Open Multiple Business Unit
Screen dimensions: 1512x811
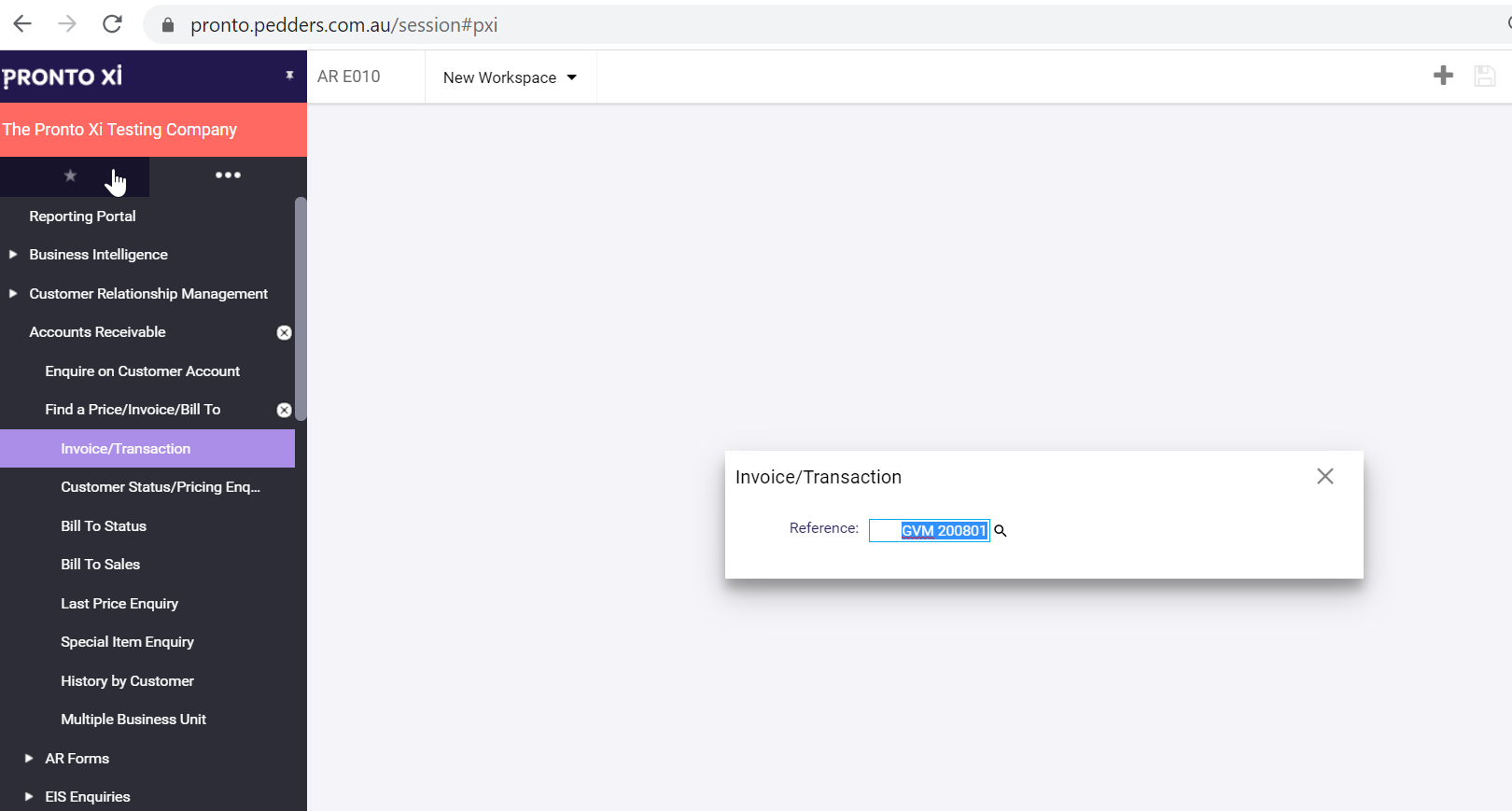(133, 720)
